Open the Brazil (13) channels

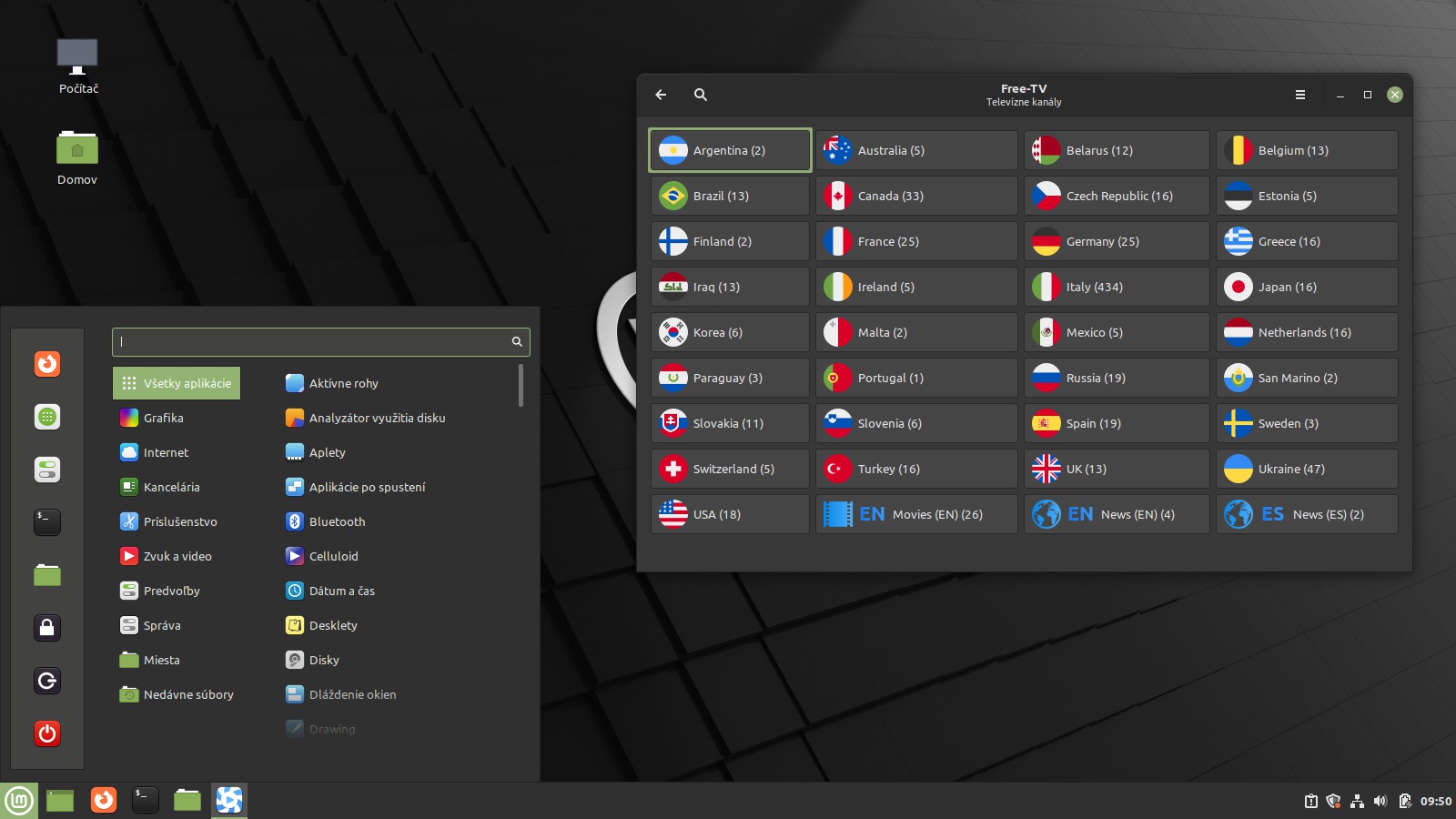coord(730,196)
